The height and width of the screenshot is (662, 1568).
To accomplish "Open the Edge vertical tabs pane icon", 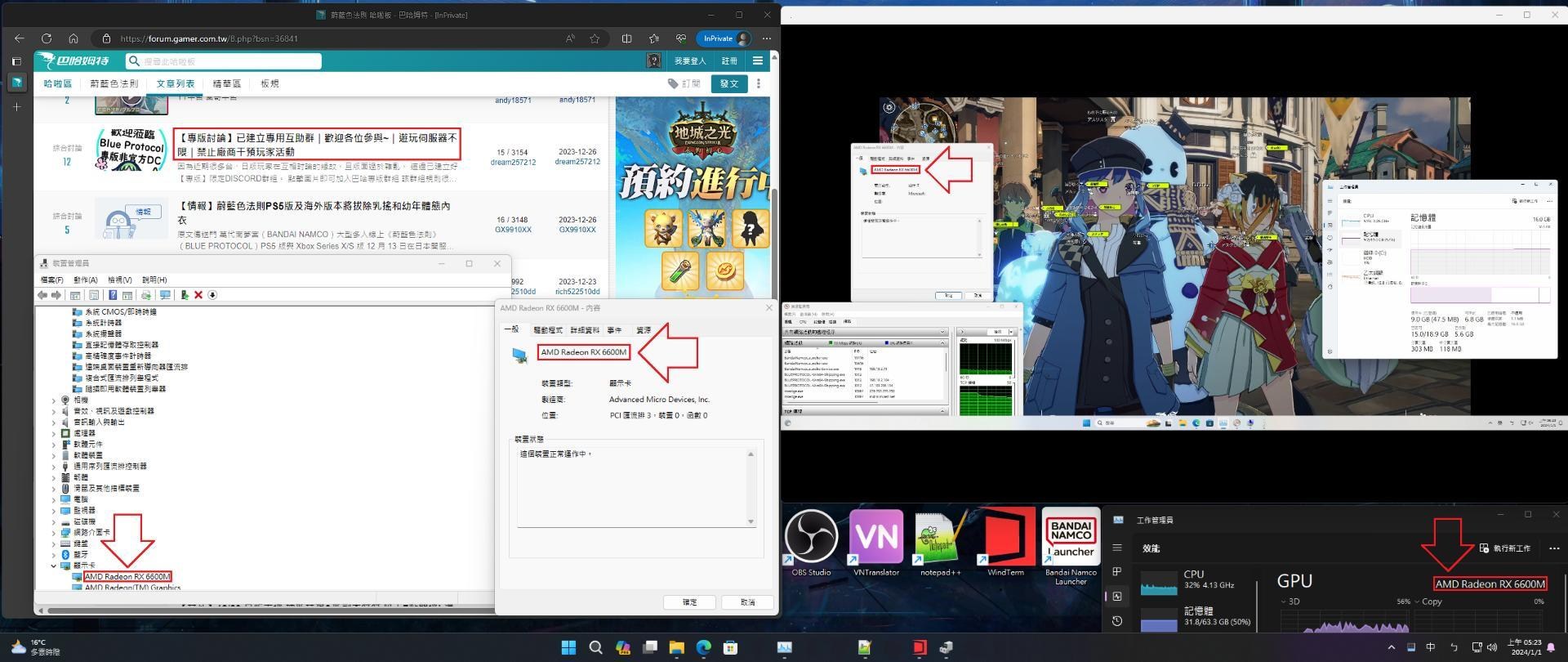I will (x=16, y=60).
